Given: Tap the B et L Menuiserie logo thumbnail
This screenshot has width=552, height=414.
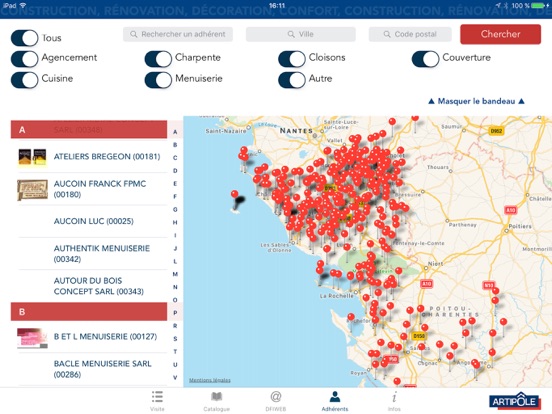Looking at the screenshot, I should click(32, 338).
